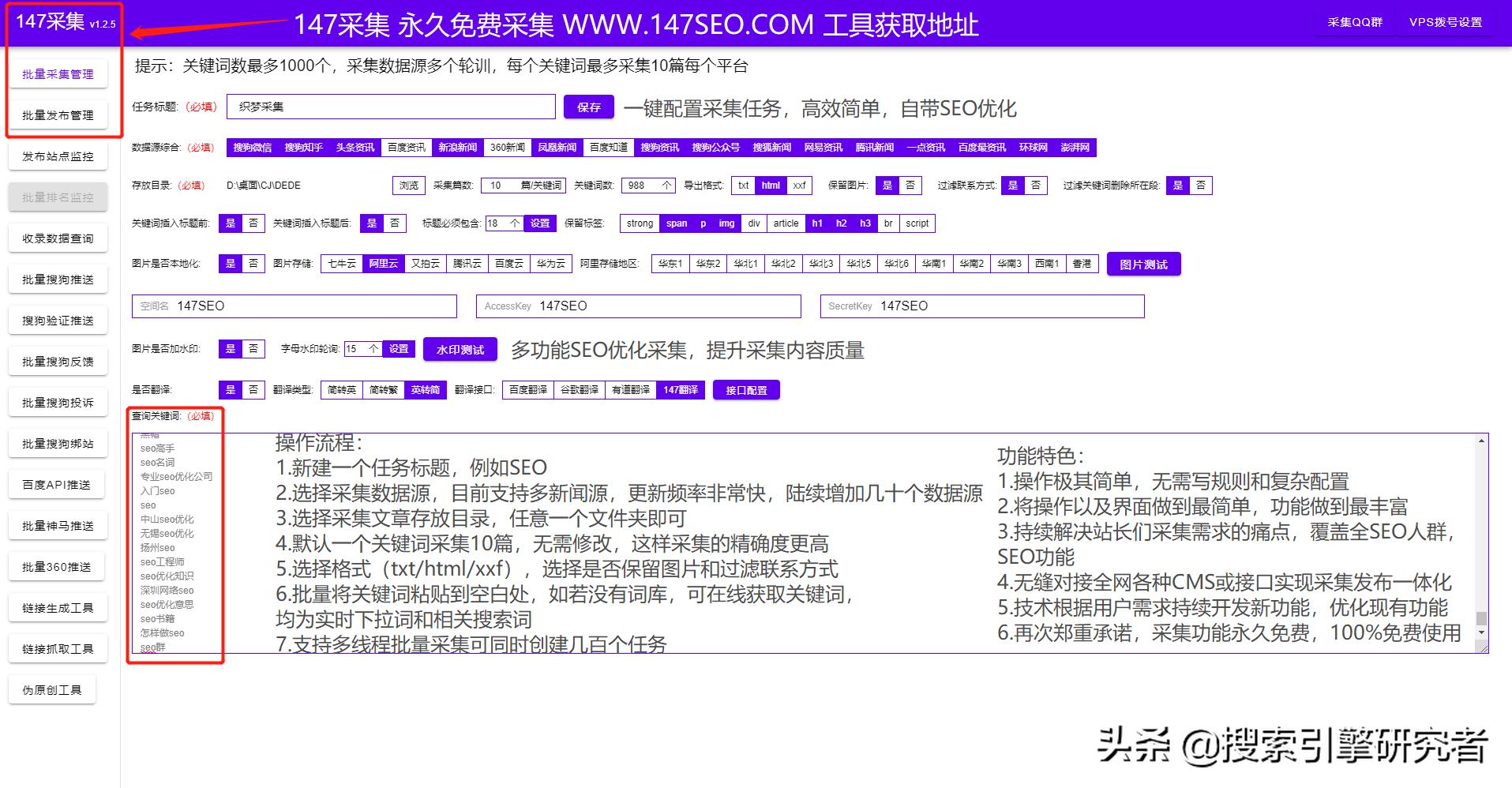Click the 保存 button
The image size is (1512, 788).
[588, 107]
